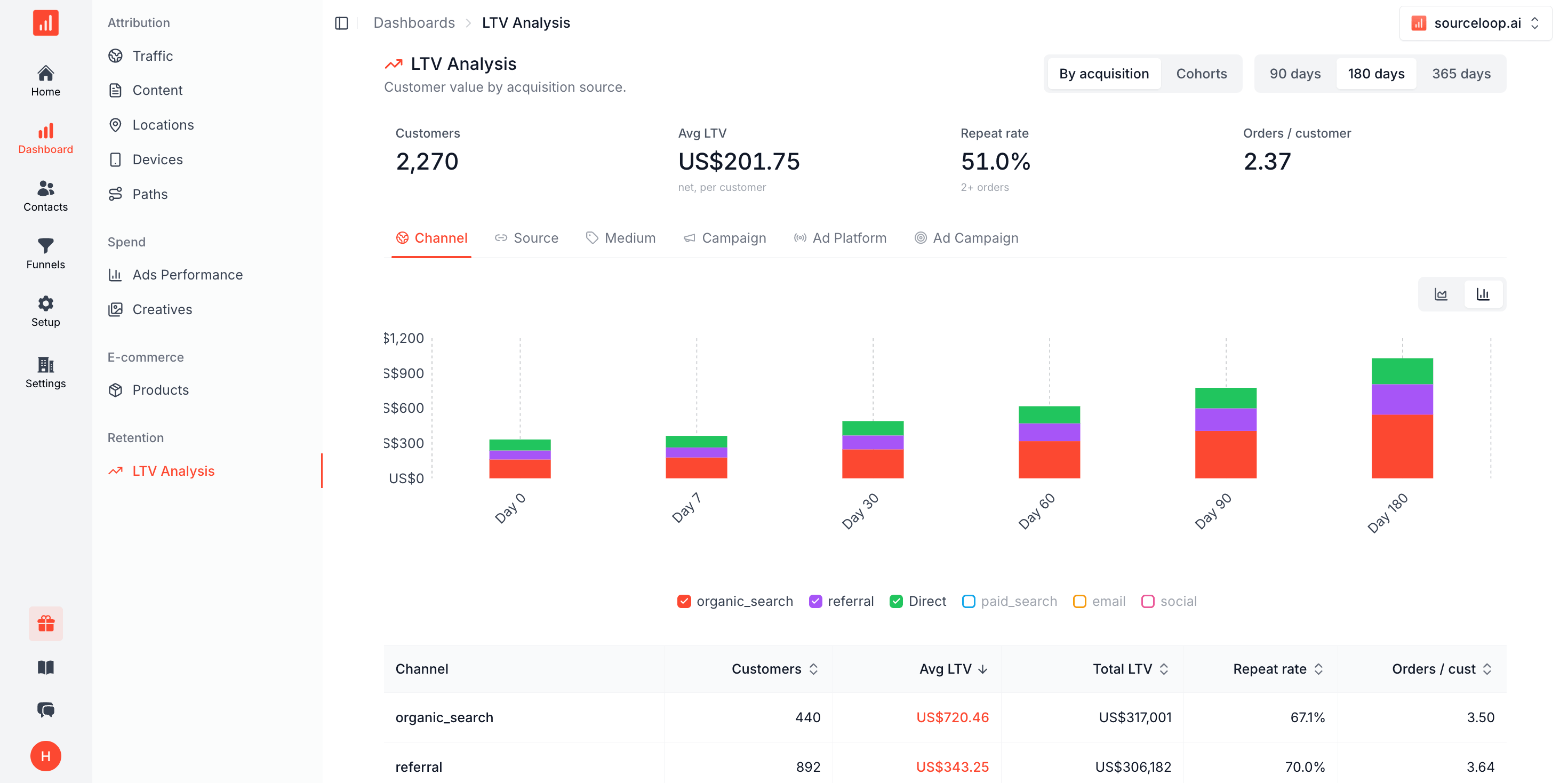Screen dimensions: 1568x783
Task: Set time range to 365 days
Action: [x=1461, y=74]
